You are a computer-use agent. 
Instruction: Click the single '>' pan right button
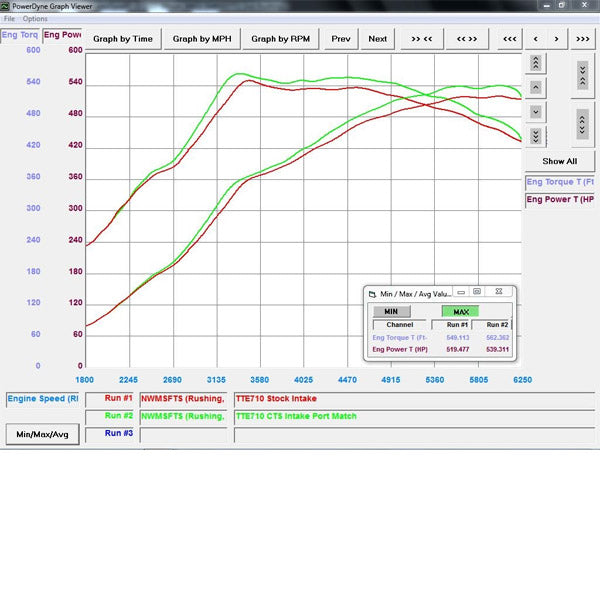click(556, 39)
